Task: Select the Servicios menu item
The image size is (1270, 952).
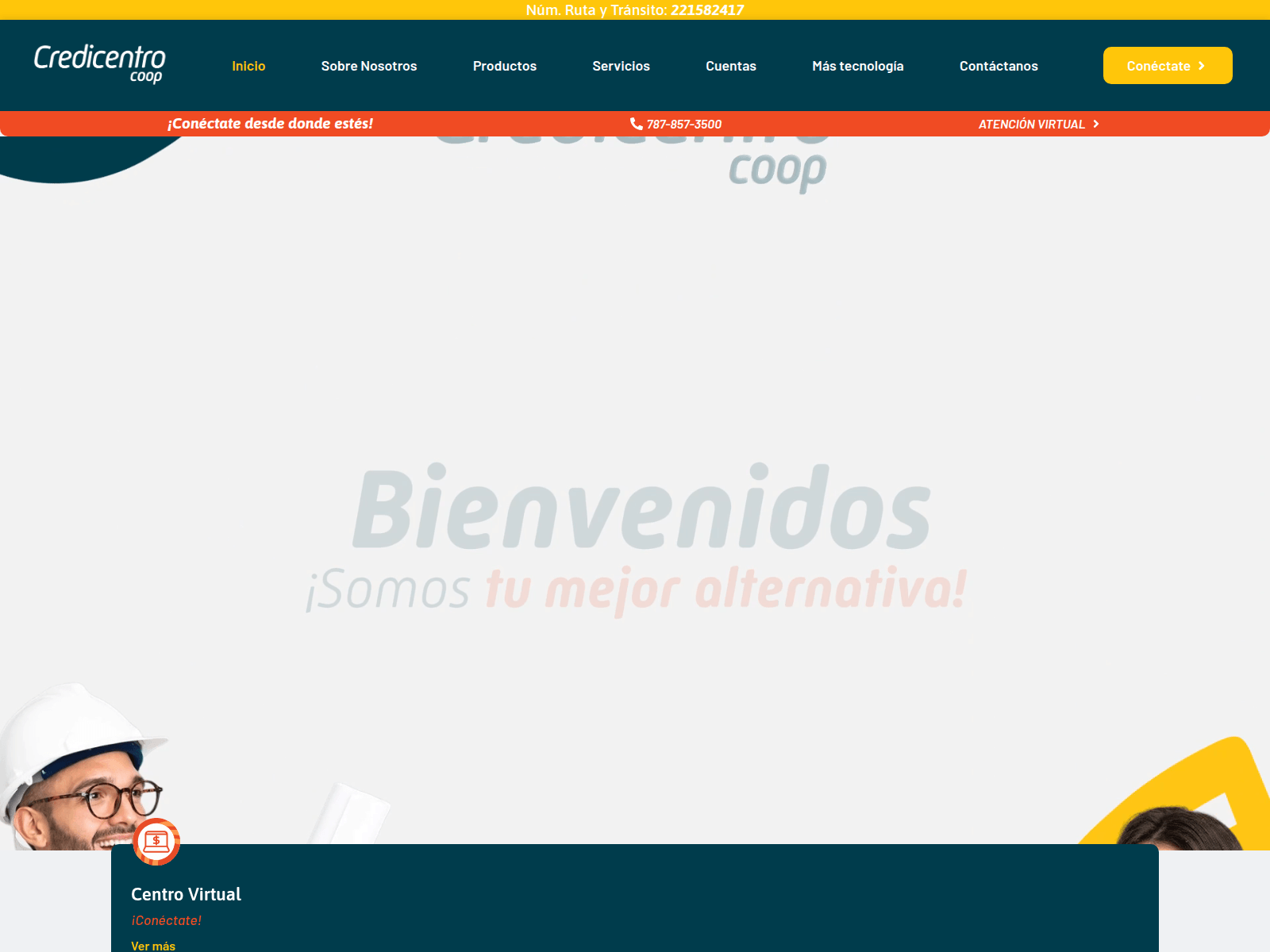Action: tap(621, 66)
